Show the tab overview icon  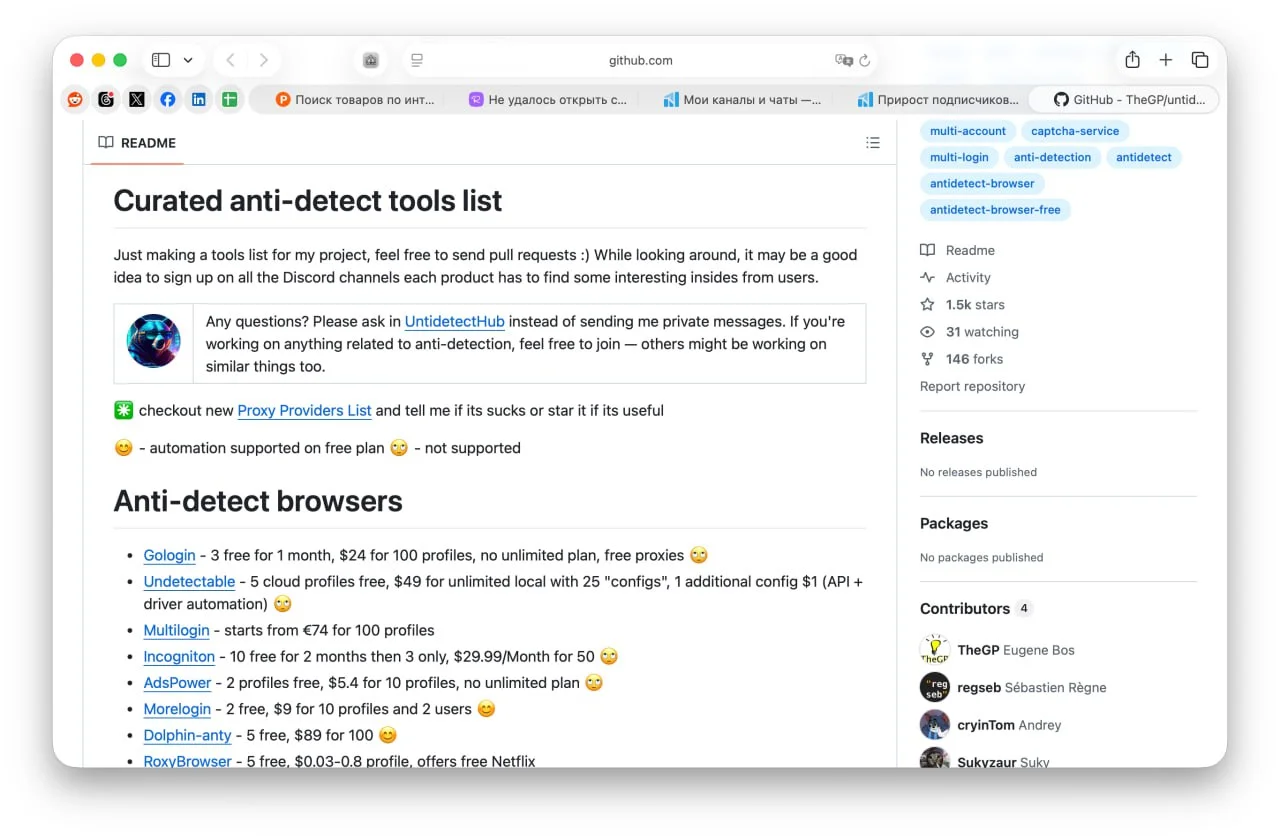1200,60
